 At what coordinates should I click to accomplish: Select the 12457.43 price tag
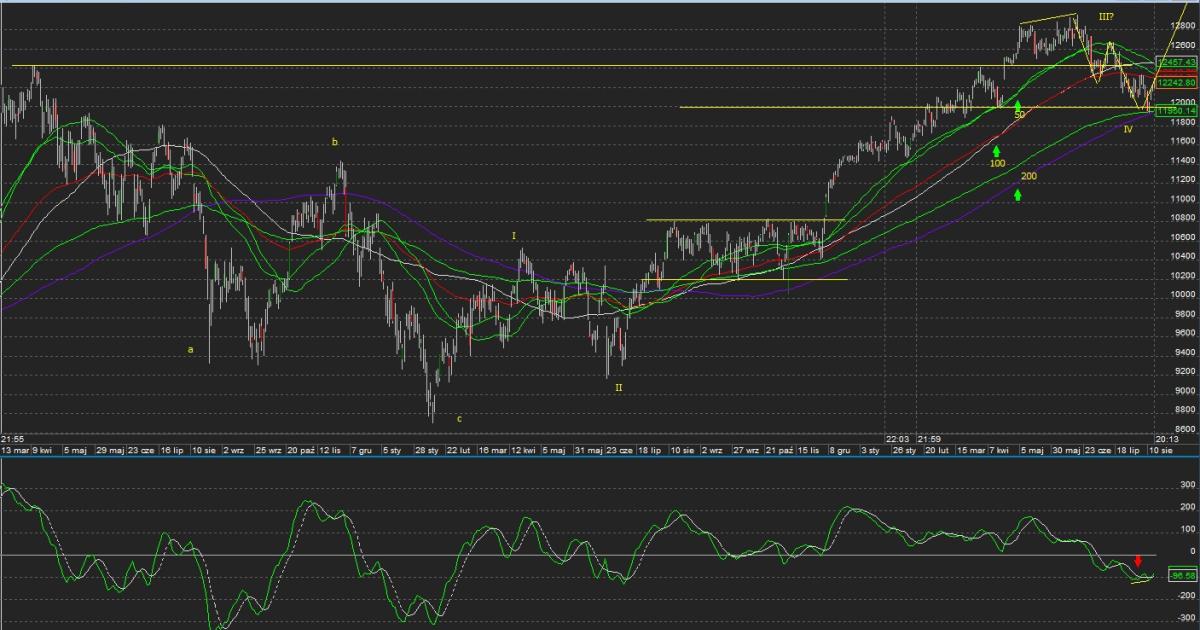pos(1176,62)
